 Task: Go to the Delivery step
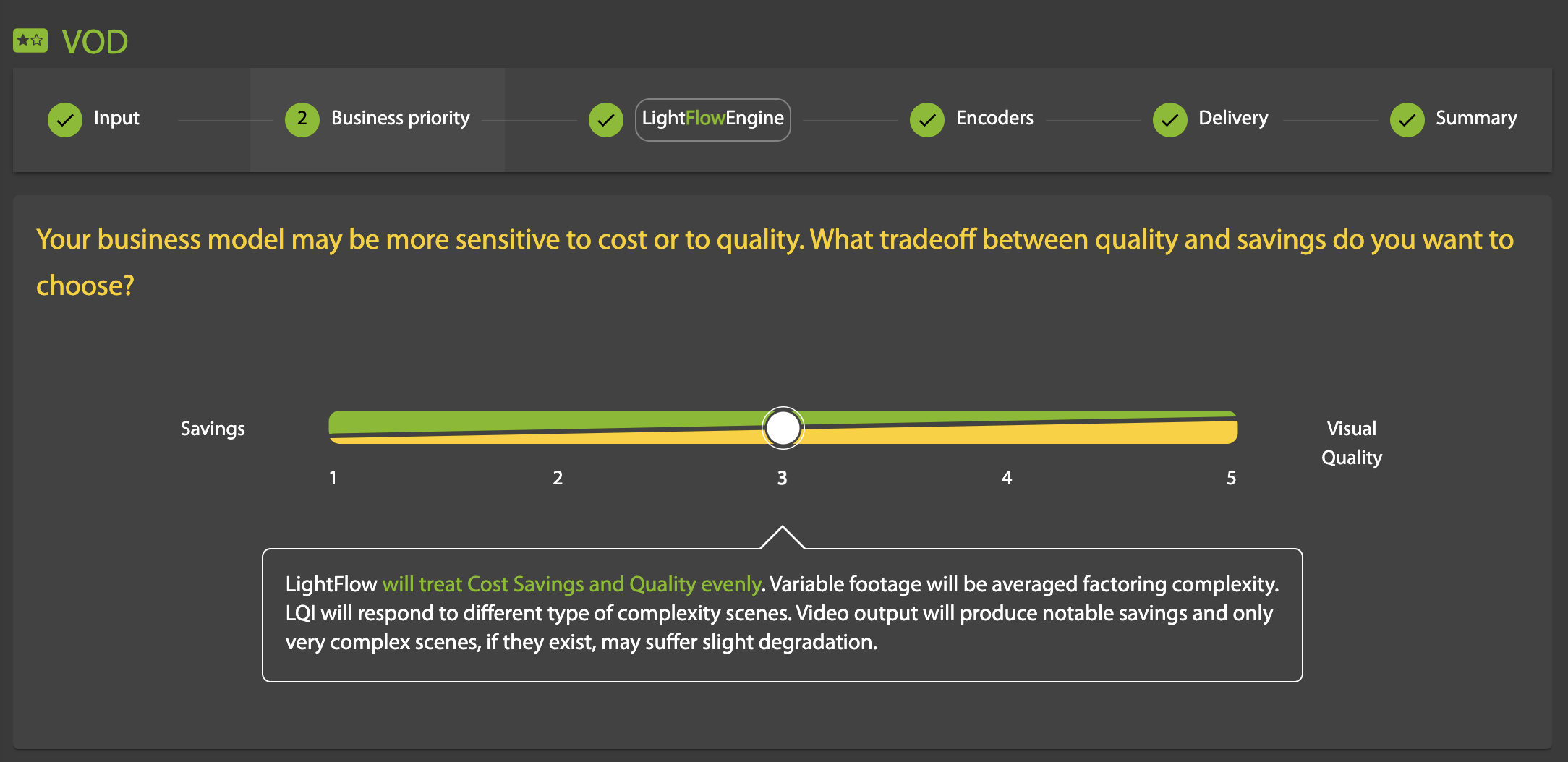1233,118
